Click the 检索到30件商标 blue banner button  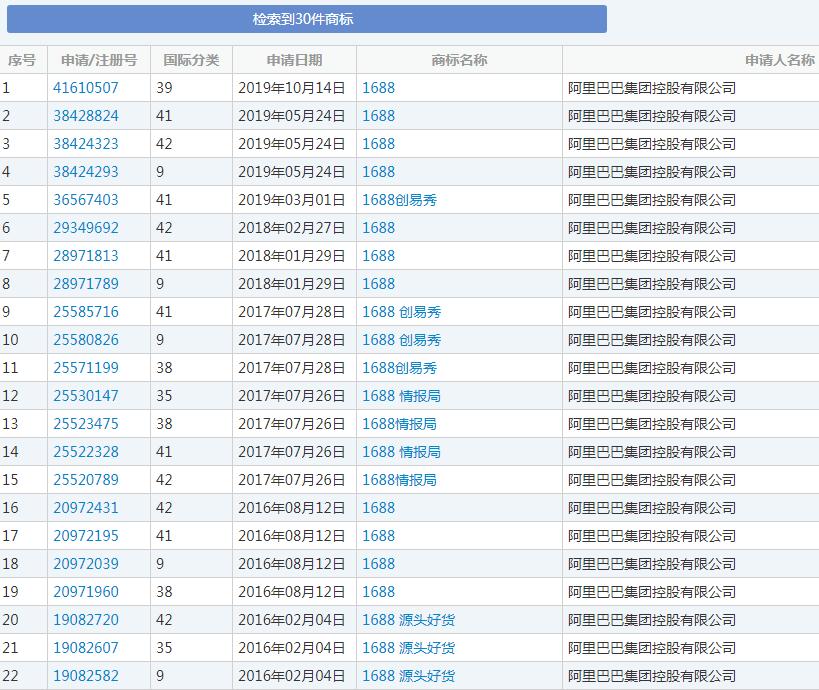click(x=303, y=19)
